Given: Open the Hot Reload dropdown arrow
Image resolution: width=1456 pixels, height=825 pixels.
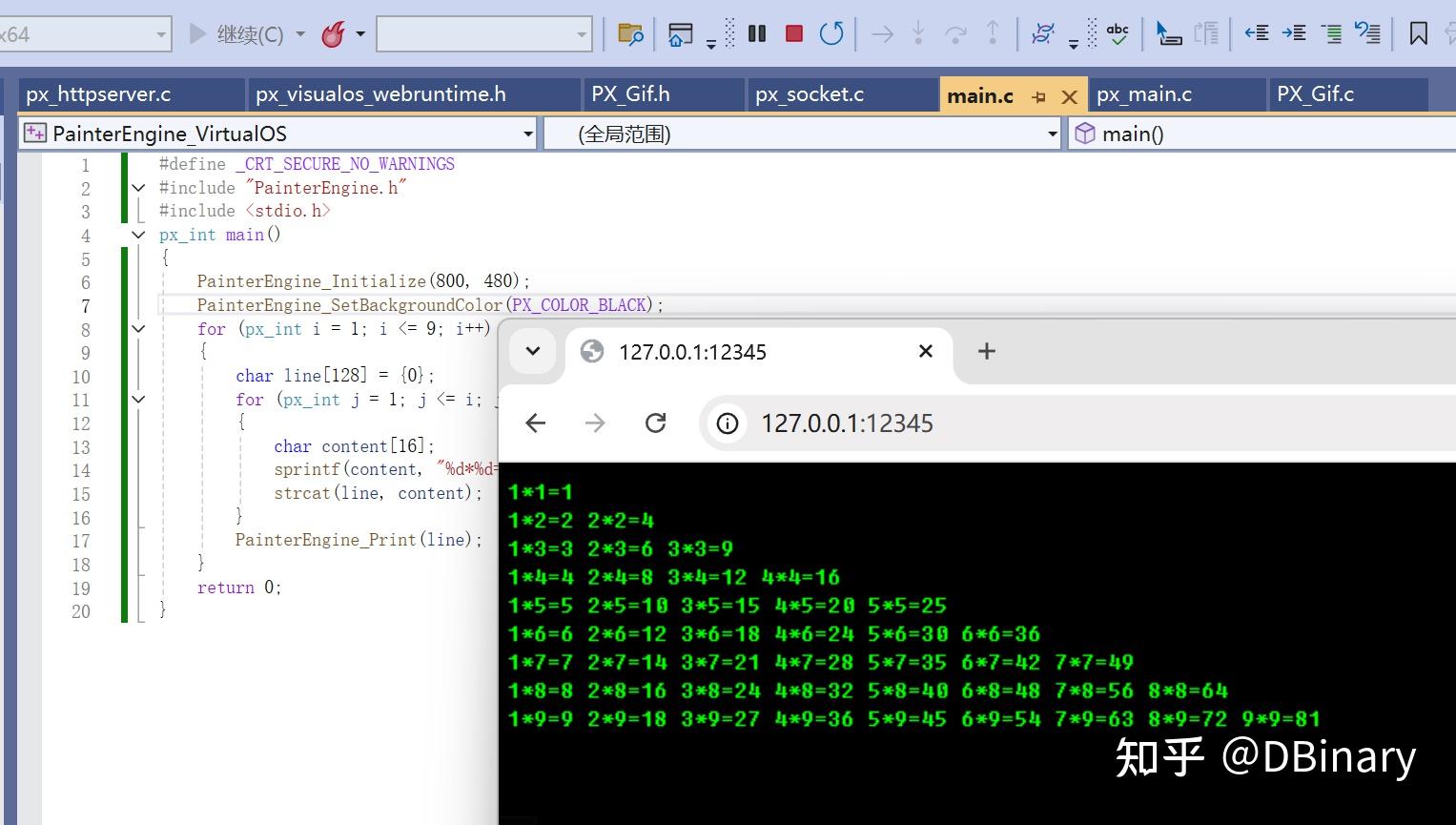Looking at the screenshot, I should (x=360, y=34).
